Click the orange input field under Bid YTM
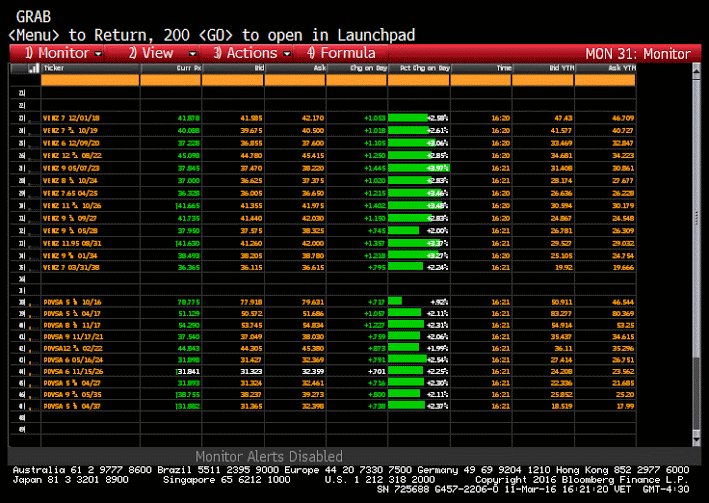709x503 pixels. pyautogui.click(x=543, y=80)
